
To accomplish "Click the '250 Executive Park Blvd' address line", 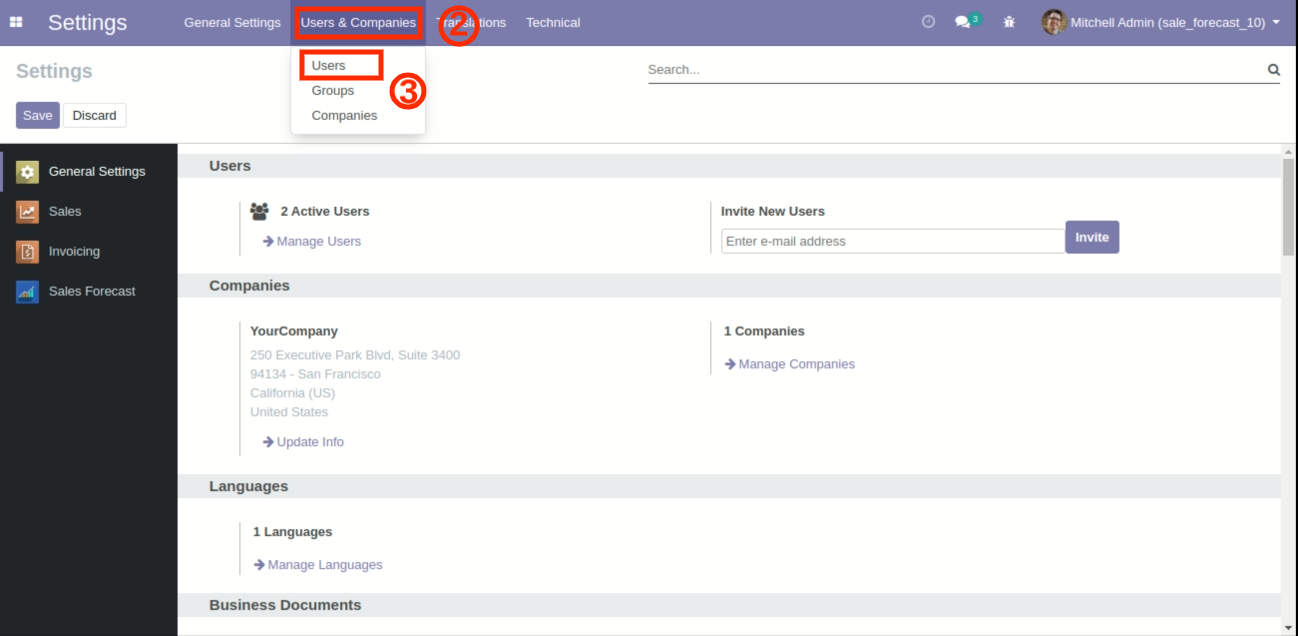I will pyautogui.click(x=355, y=355).
